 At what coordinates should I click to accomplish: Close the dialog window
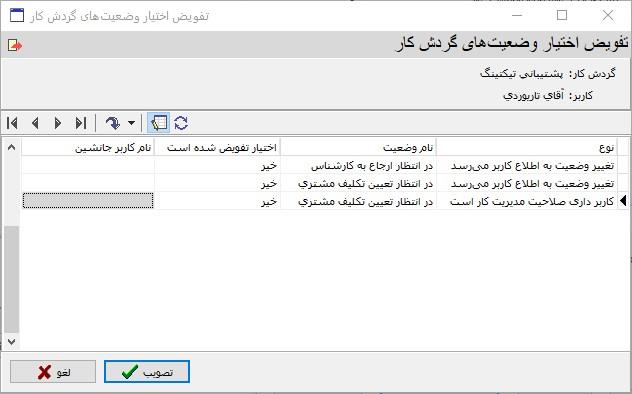pos(608,15)
